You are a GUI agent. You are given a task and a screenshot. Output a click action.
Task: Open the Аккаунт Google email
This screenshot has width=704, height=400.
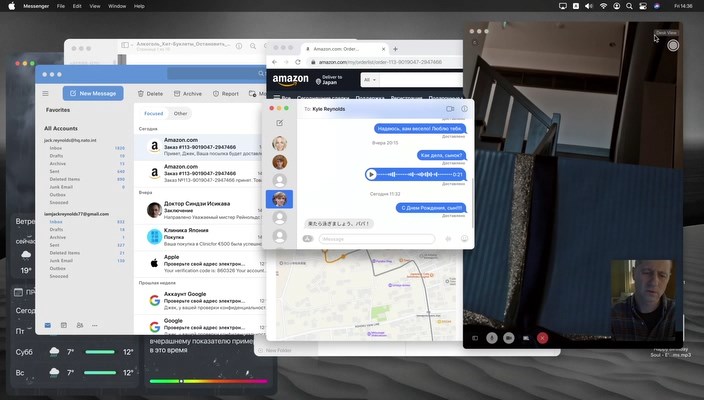pos(200,300)
